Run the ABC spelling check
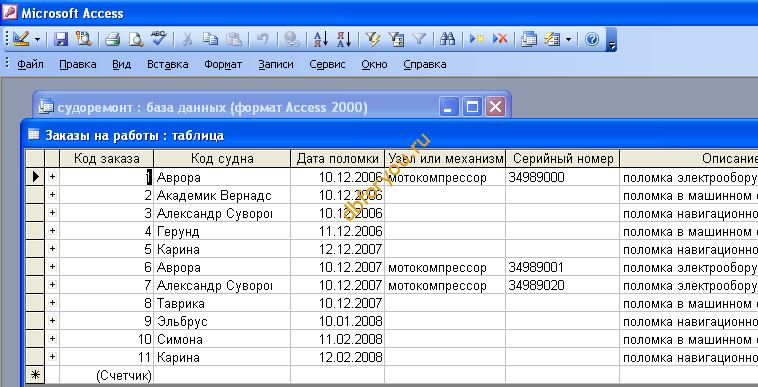This screenshot has width=758, height=387. 158,38
